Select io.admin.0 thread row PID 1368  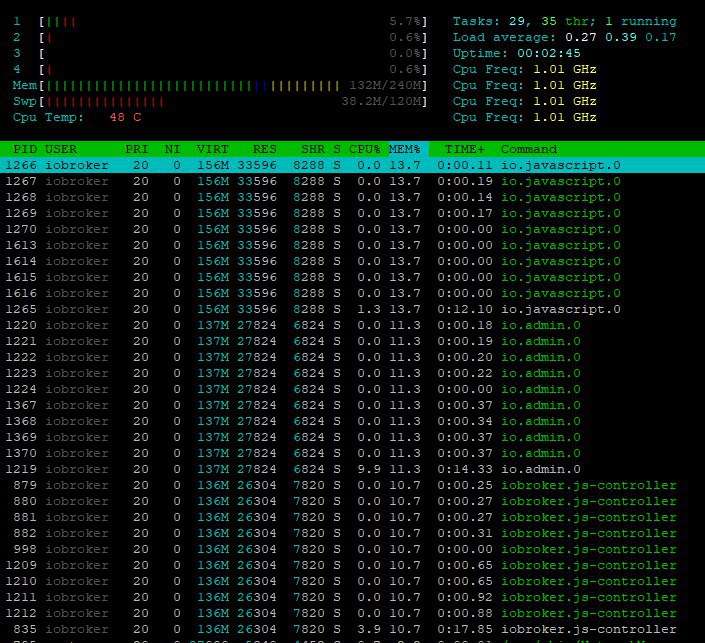click(x=352, y=421)
